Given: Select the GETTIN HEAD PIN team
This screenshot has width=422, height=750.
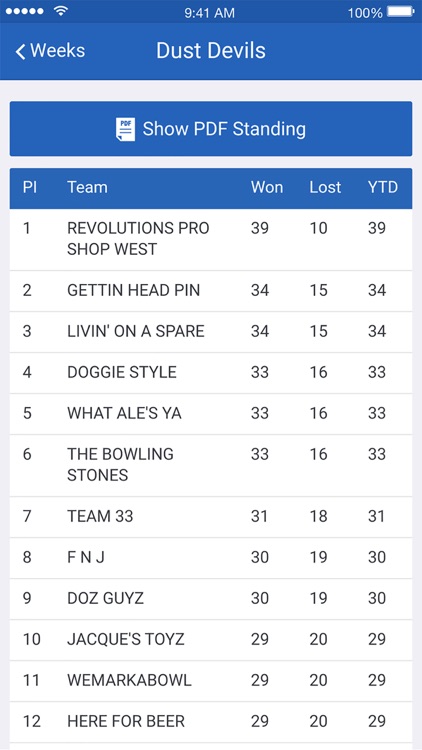Looking at the screenshot, I should 211,291.
